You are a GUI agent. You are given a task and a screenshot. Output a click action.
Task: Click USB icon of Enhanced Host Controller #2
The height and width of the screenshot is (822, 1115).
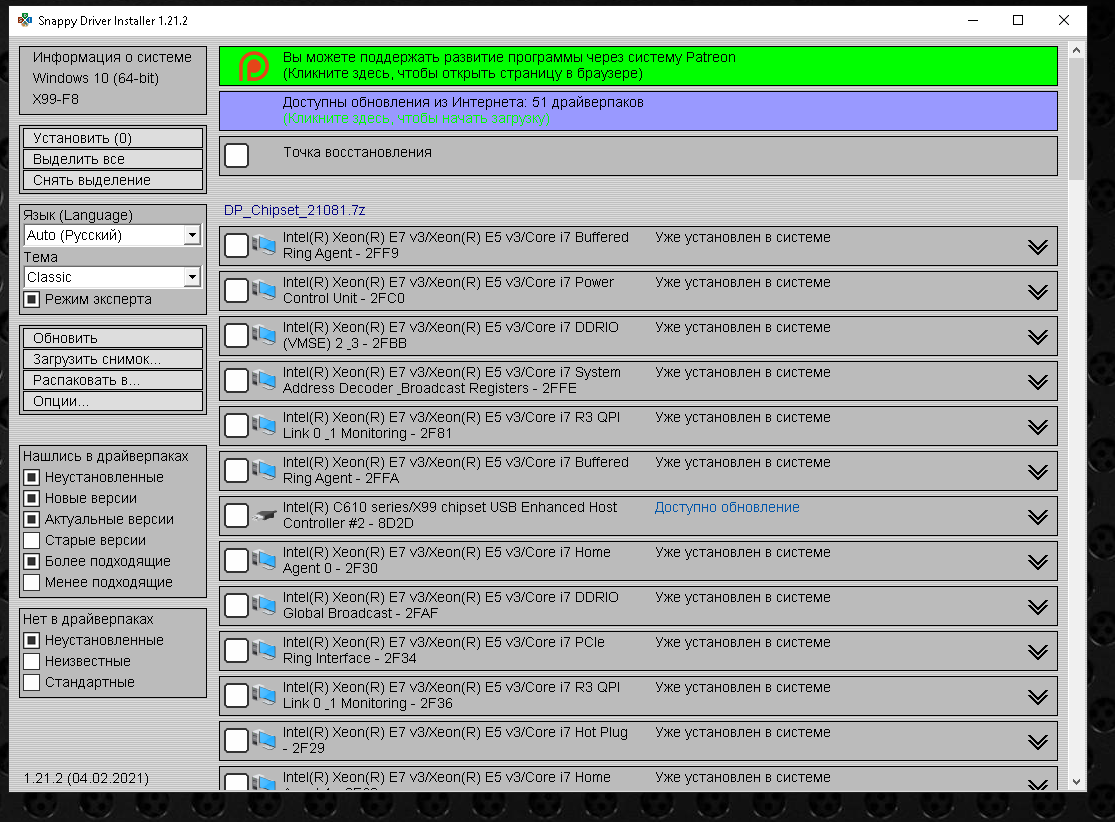[264, 515]
